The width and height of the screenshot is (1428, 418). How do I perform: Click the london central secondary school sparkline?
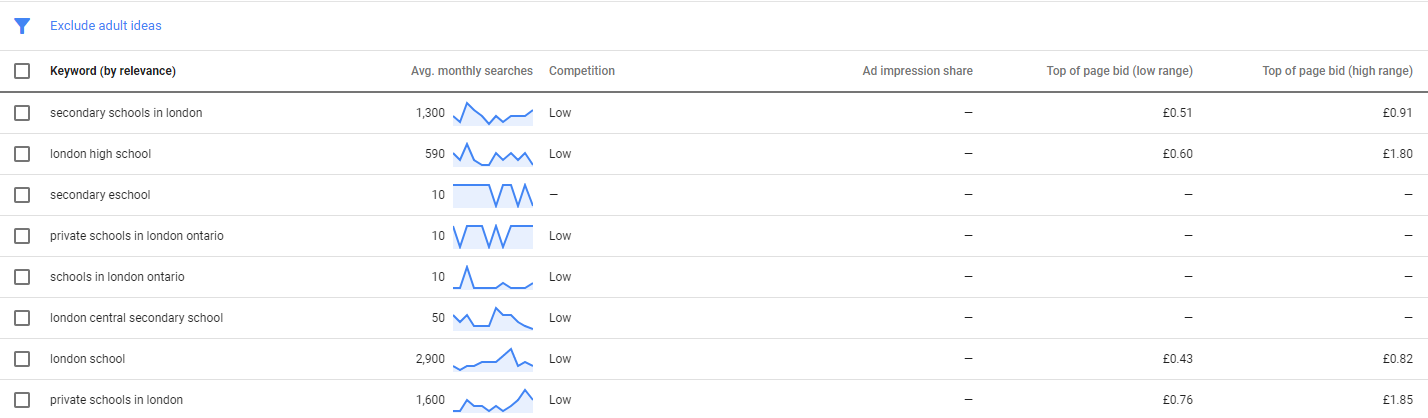pos(493,318)
